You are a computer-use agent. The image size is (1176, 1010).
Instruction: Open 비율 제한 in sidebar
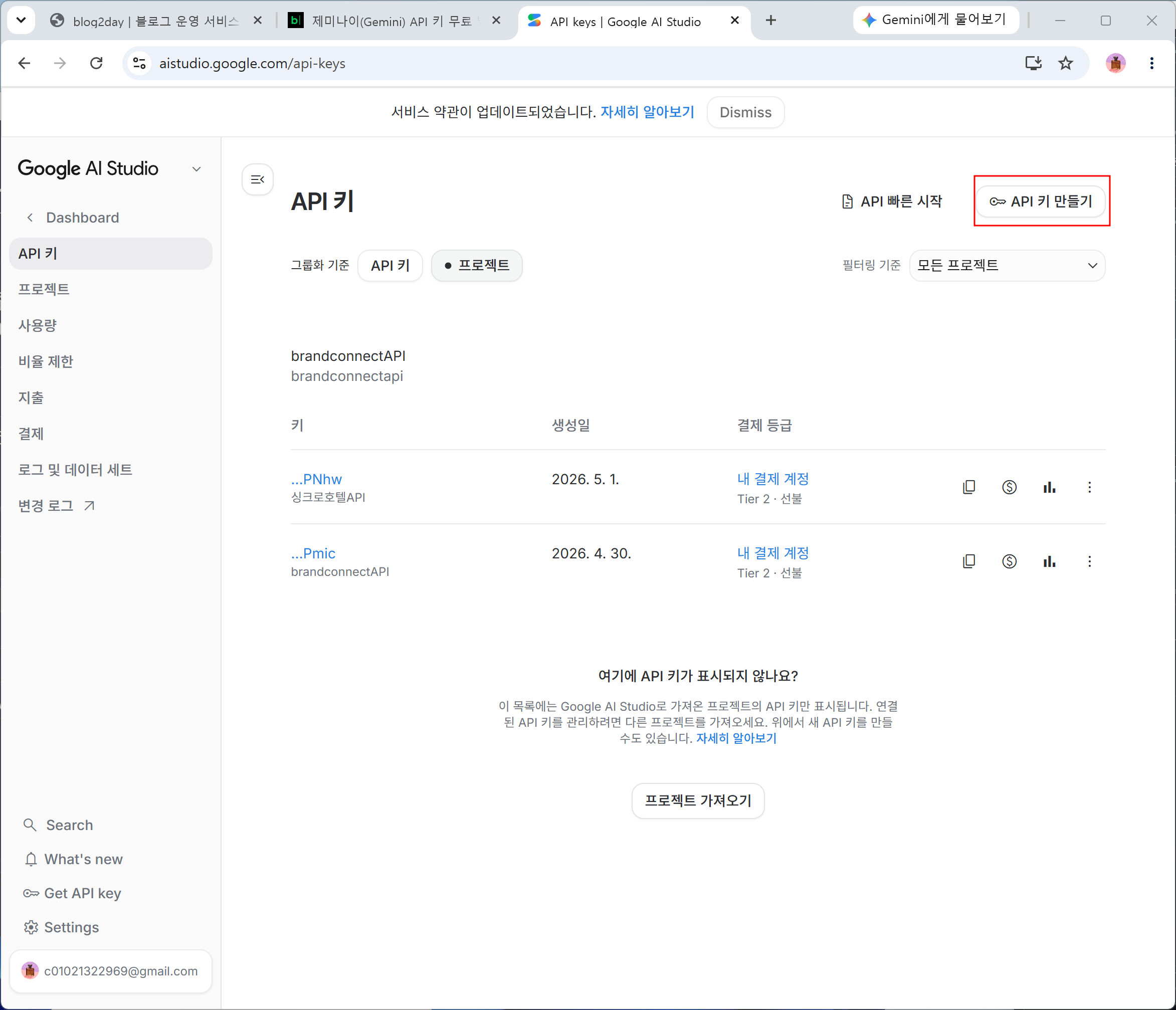(x=46, y=361)
